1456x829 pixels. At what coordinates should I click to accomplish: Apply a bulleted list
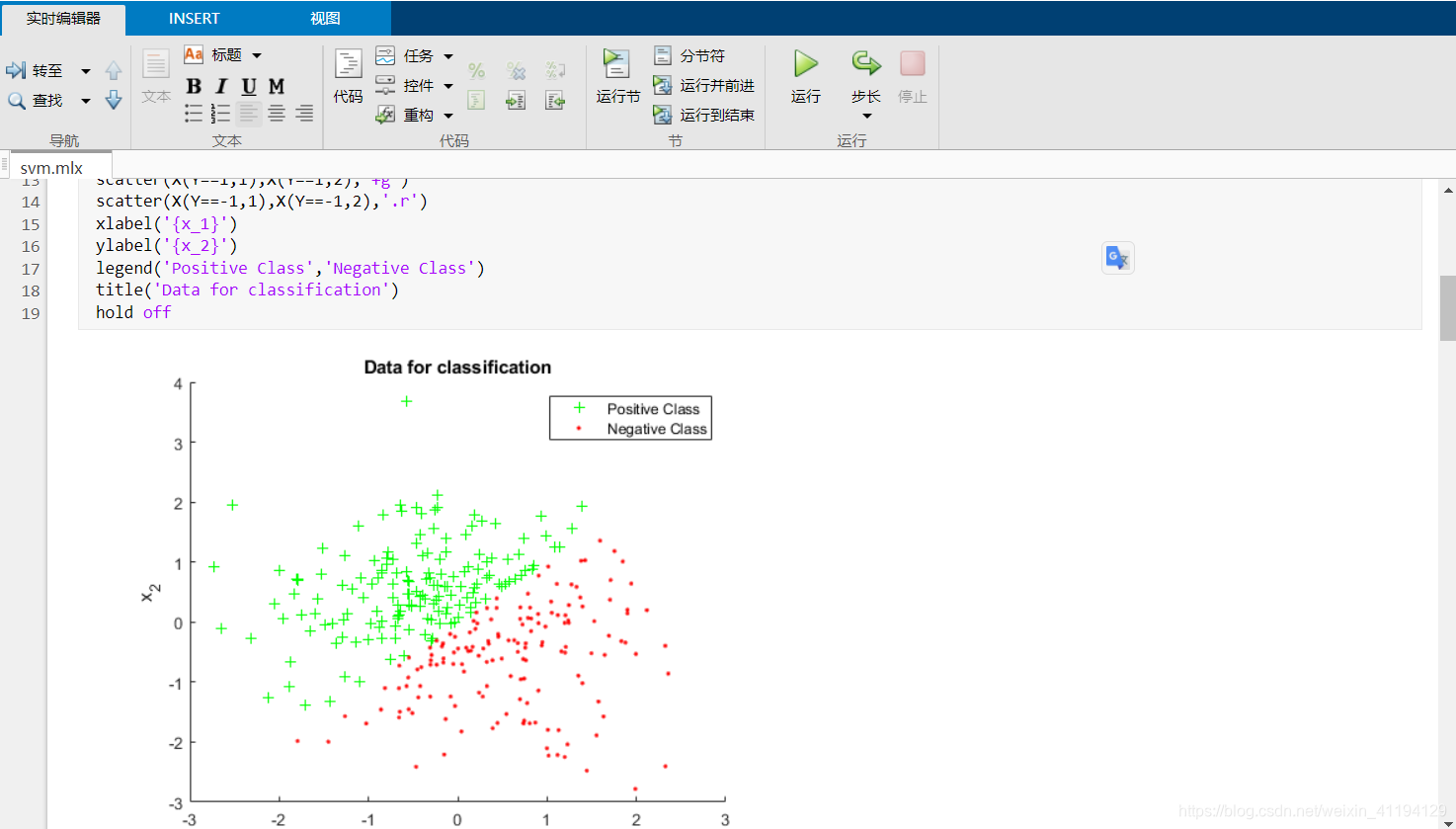click(194, 113)
